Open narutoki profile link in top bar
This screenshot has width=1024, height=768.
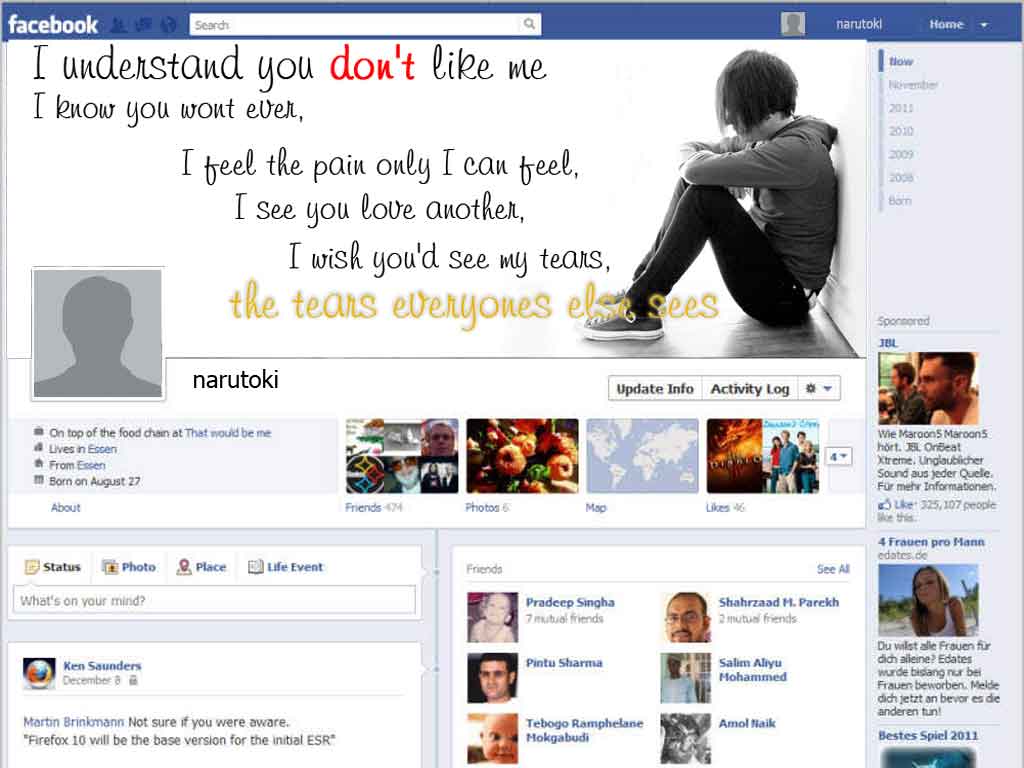click(x=859, y=24)
